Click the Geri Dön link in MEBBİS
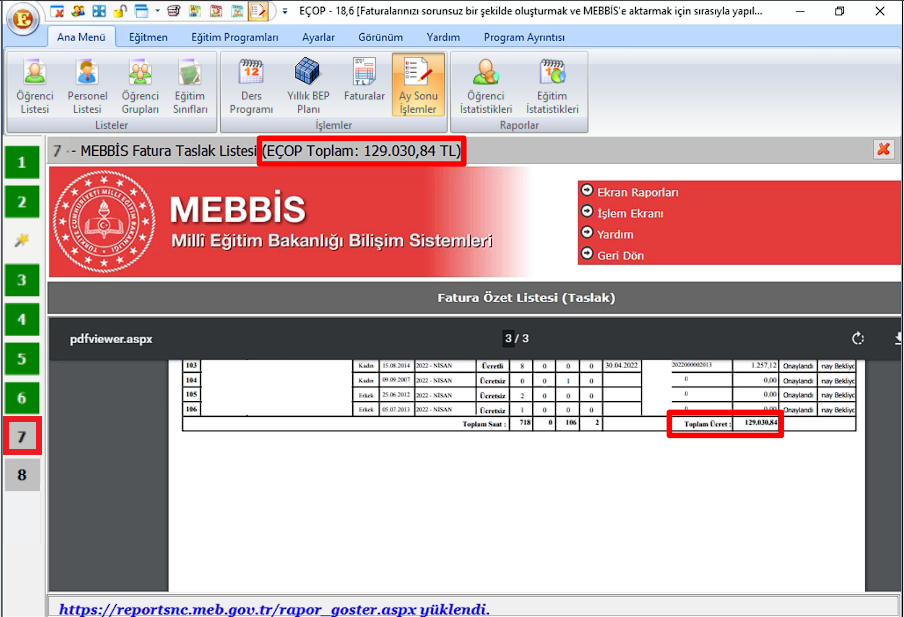The width and height of the screenshot is (904, 617). (620, 255)
